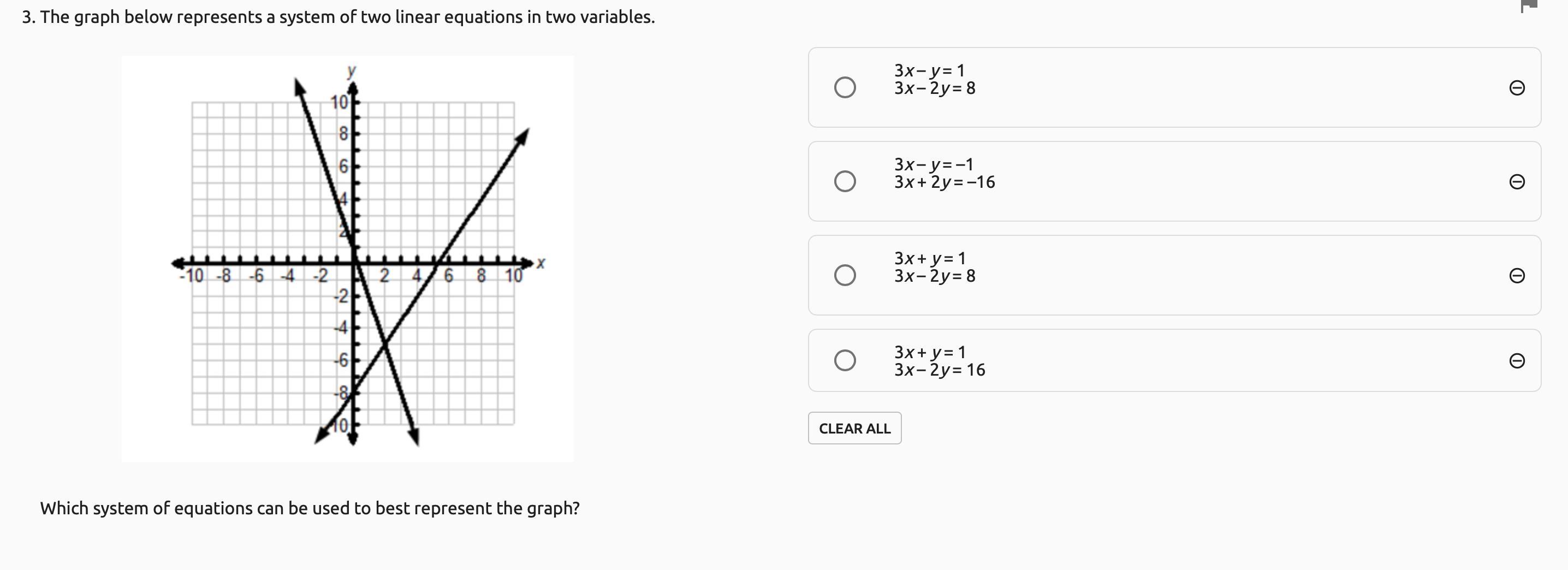Viewport: 1568px width, 570px height.
Task: Click the coordinate graph image
Action: [347, 259]
